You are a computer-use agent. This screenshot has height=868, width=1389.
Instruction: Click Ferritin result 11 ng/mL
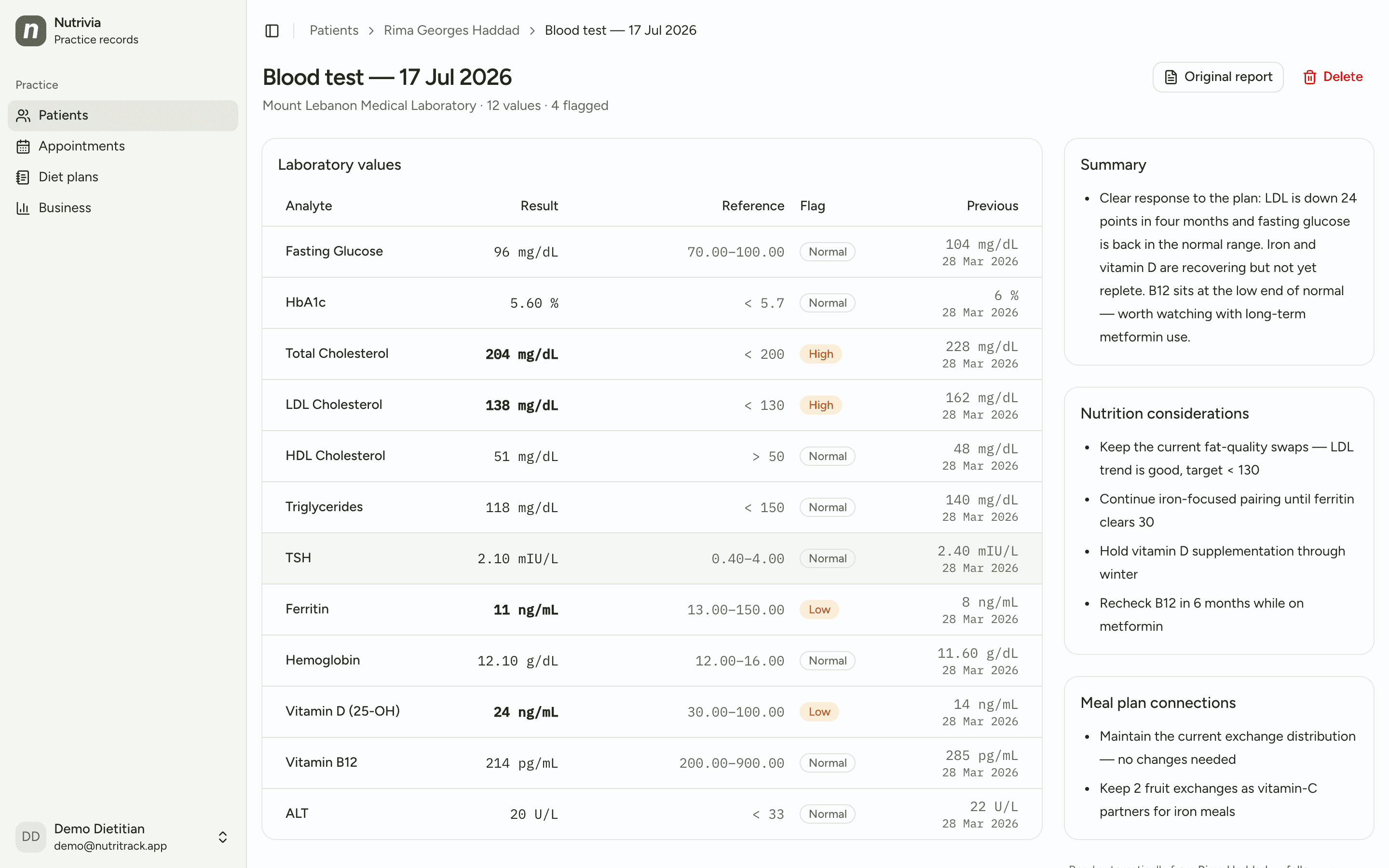tap(526, 610)
